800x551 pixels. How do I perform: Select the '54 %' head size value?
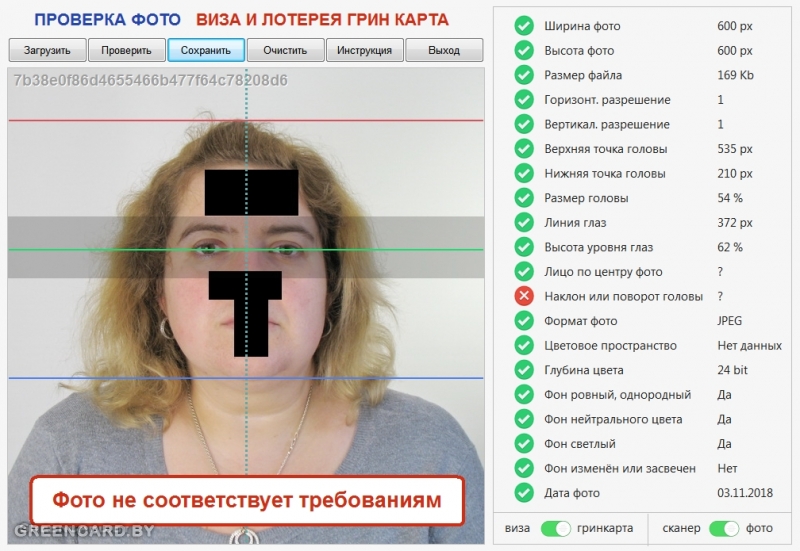[x=730, y=198]
